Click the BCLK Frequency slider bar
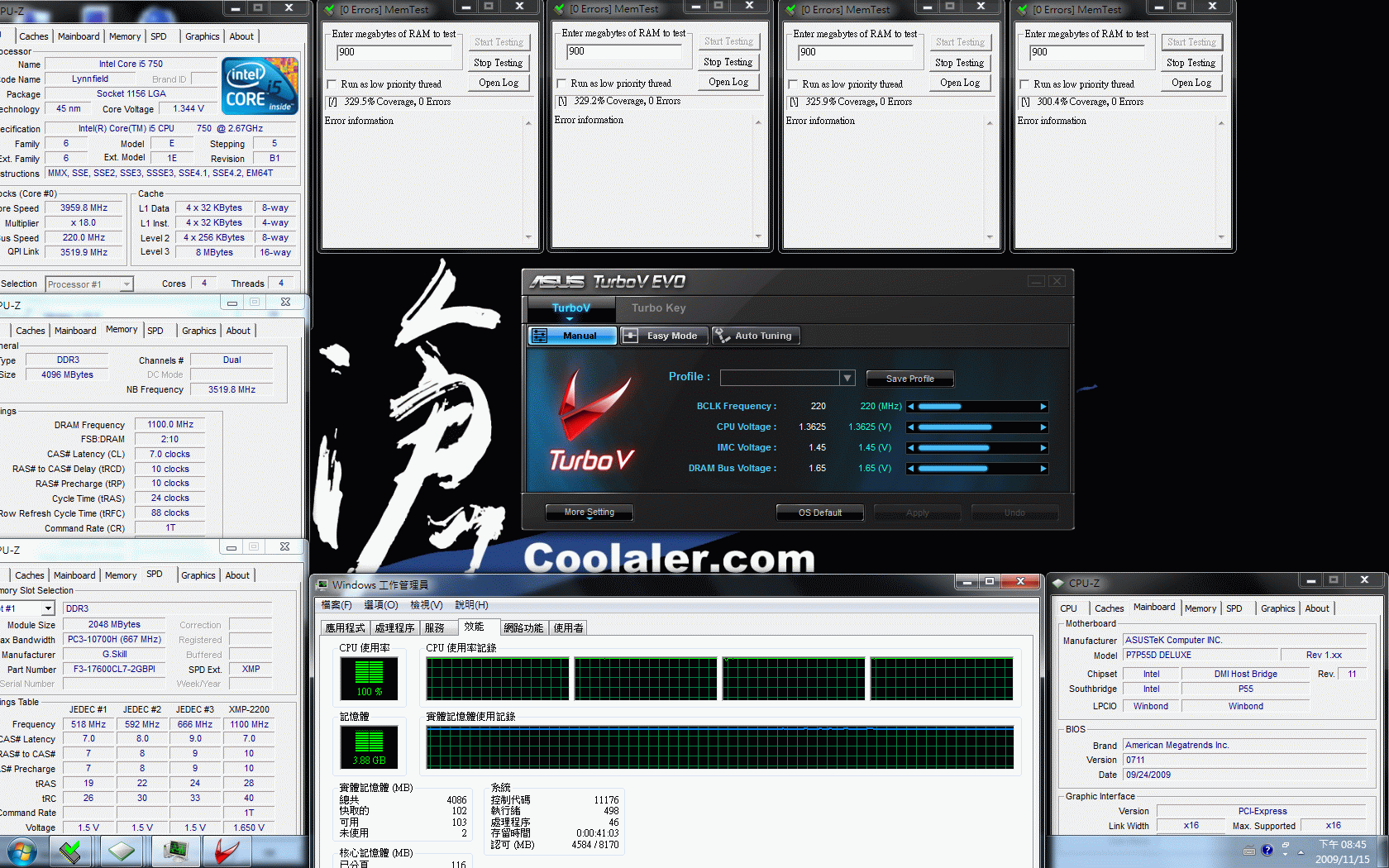Screen dimensions: 1389x868 (x=977, y=407)
